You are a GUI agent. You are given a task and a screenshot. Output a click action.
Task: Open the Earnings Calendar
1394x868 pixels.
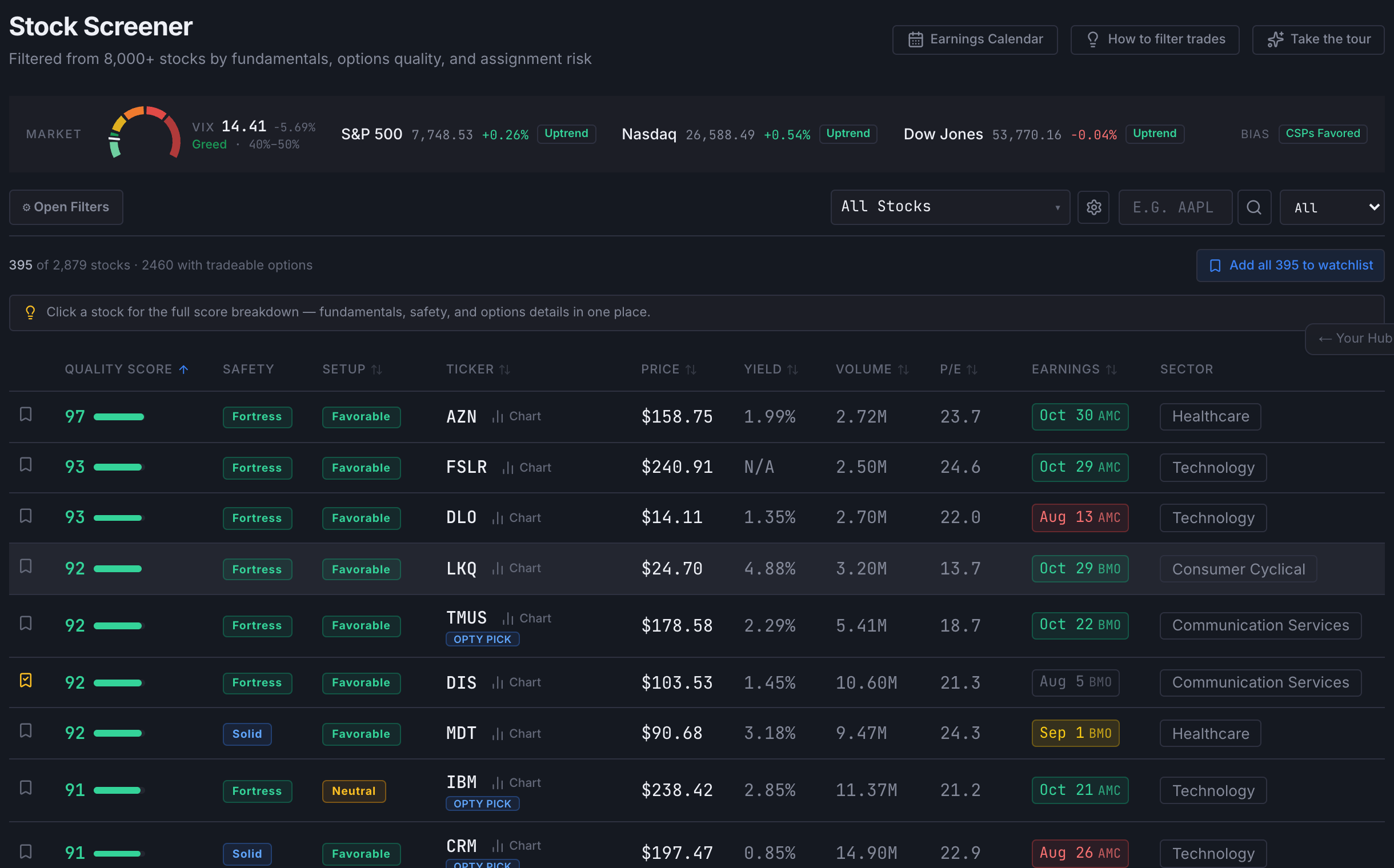(975, 39)
